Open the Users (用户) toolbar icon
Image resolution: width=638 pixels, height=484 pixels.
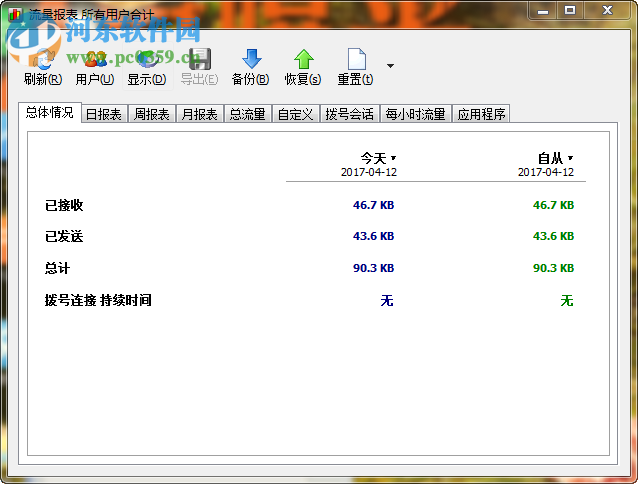tap(95, 59)
